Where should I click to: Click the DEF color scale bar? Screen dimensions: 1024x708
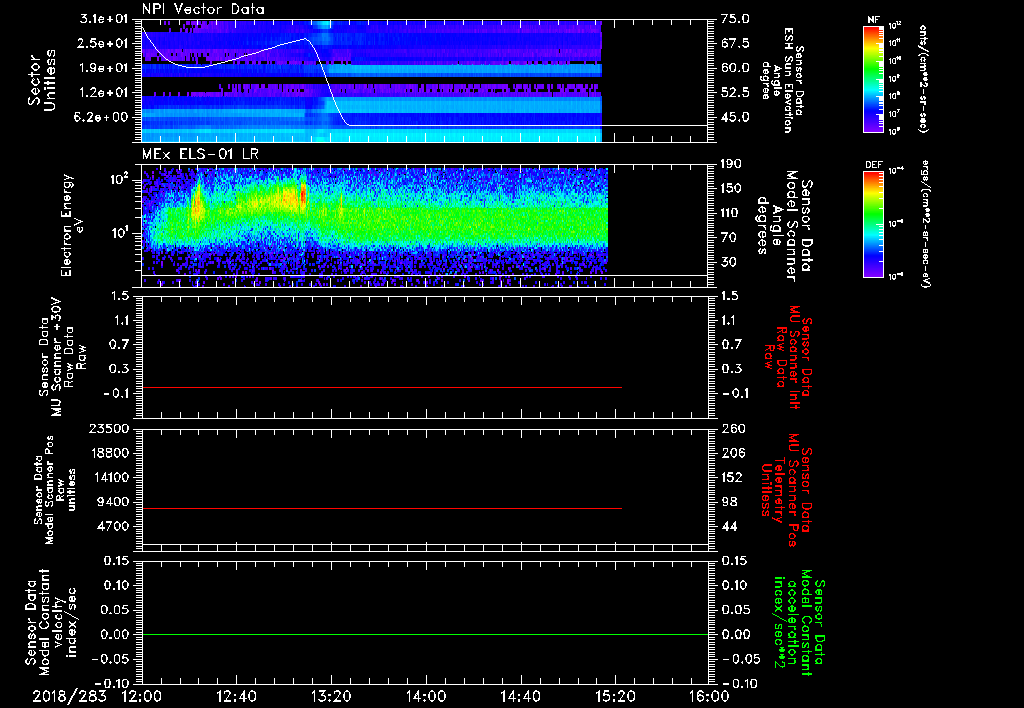pyautogui.click(x=872, y=222)
